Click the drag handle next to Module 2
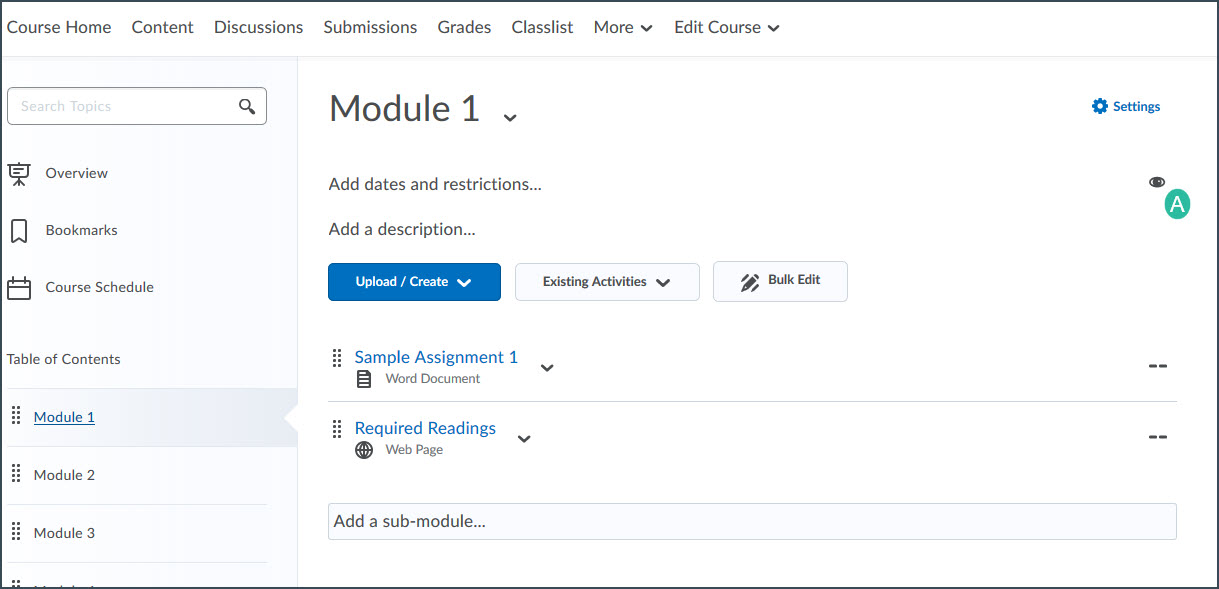Viewport: 1219px width, 589px height. coord(16,474)
